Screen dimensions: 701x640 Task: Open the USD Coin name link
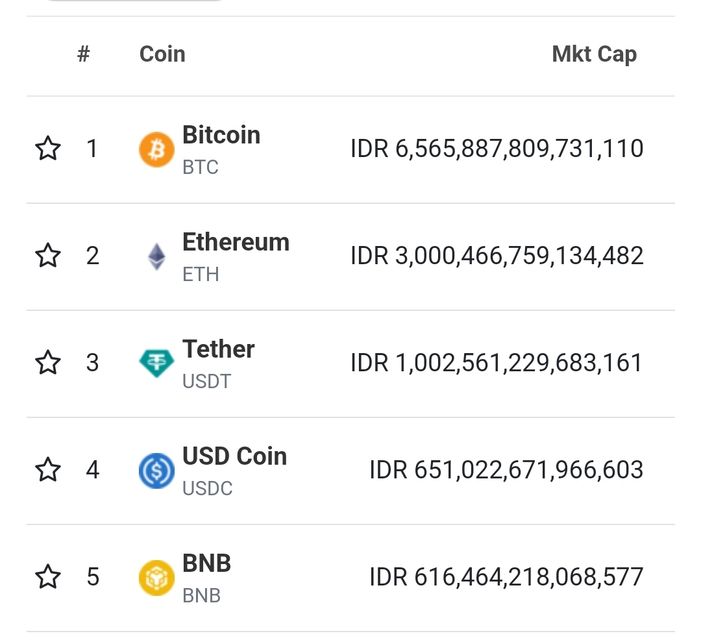[x=234, y=457]
